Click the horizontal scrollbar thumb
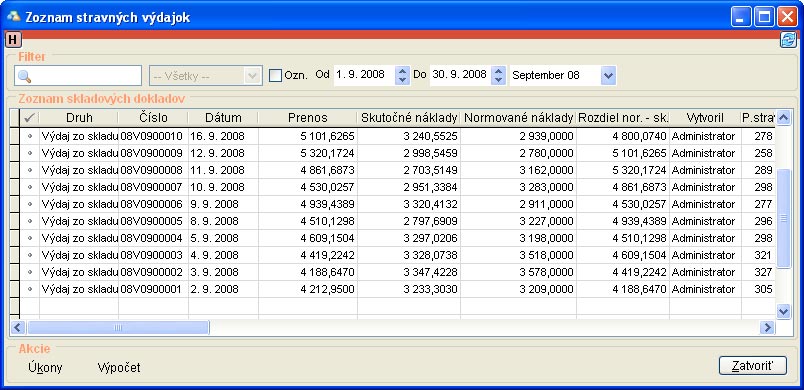The width and height of the screenshot is (804, 390). tap(118, 327)
